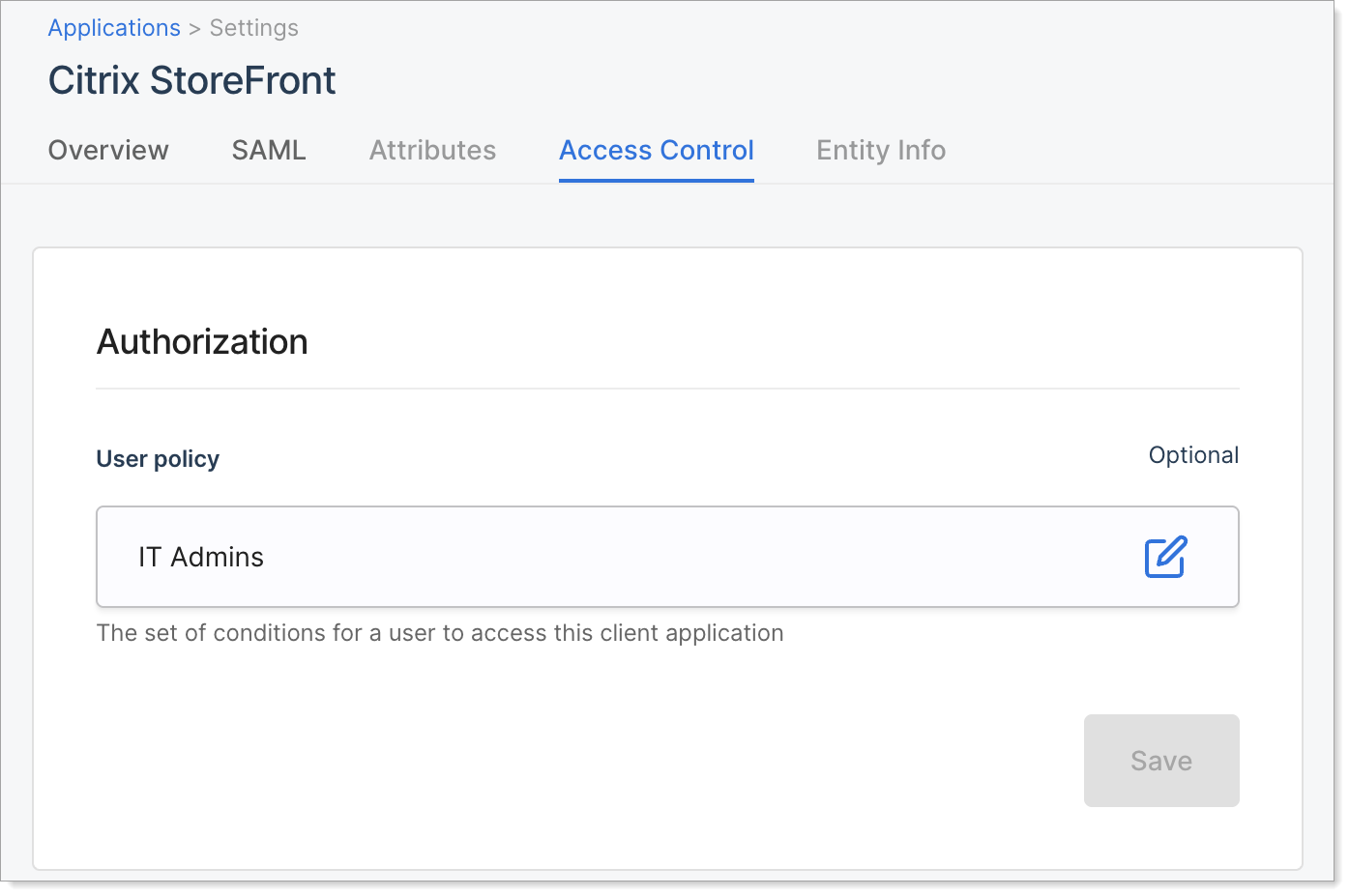The image size is (1349, 896).
Task: Click empty space inside the user policy box
Action: (677, 557)
